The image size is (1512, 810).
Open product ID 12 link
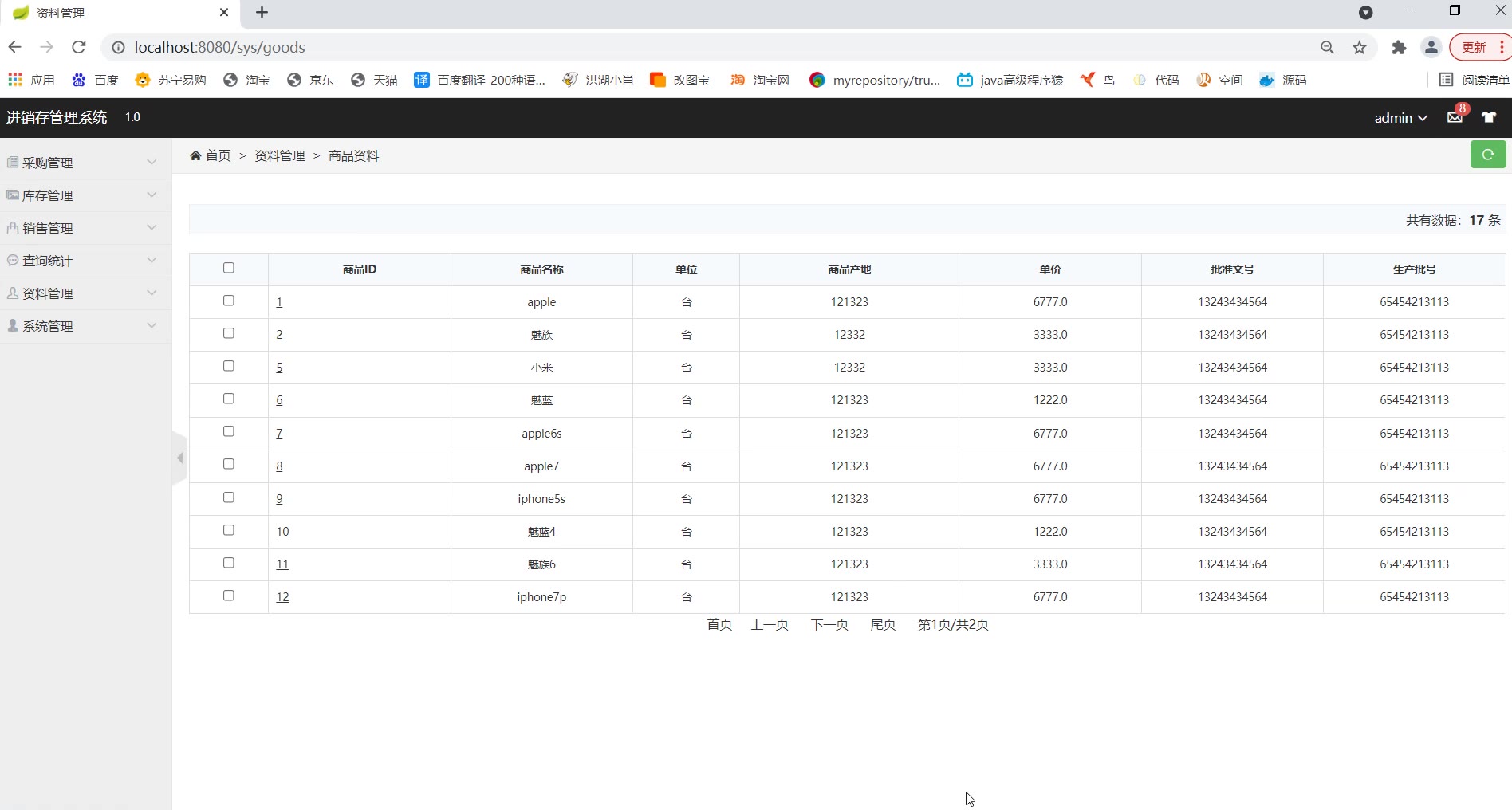coord(282,597)
